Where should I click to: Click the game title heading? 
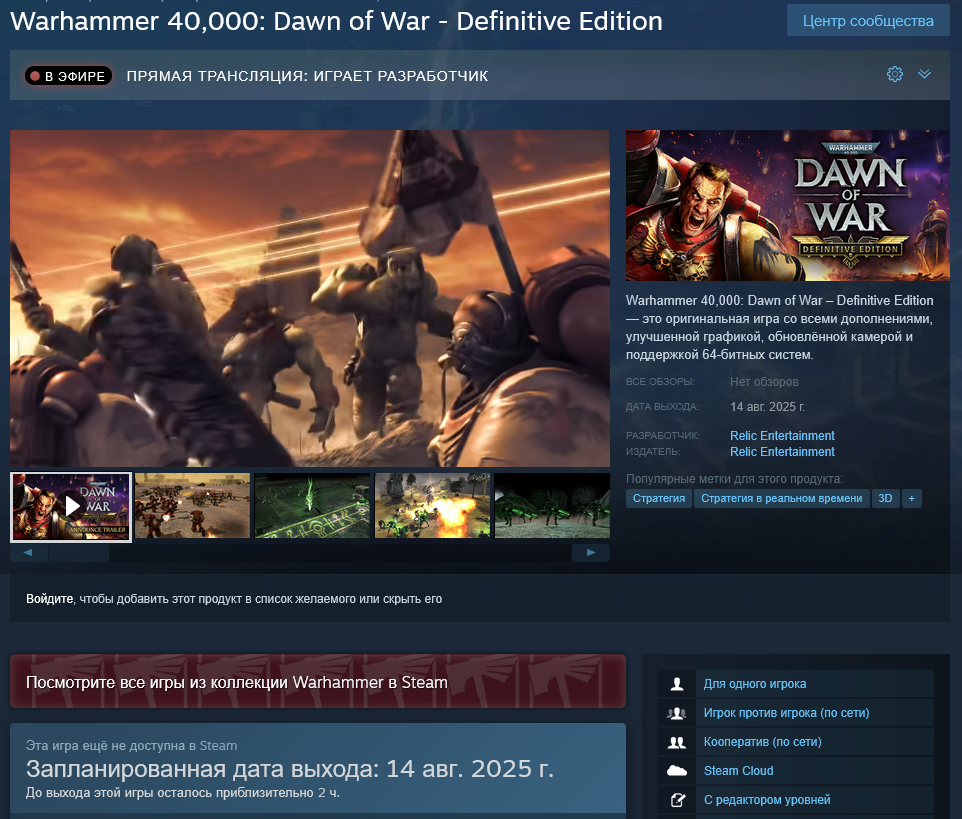coord(336,21)
